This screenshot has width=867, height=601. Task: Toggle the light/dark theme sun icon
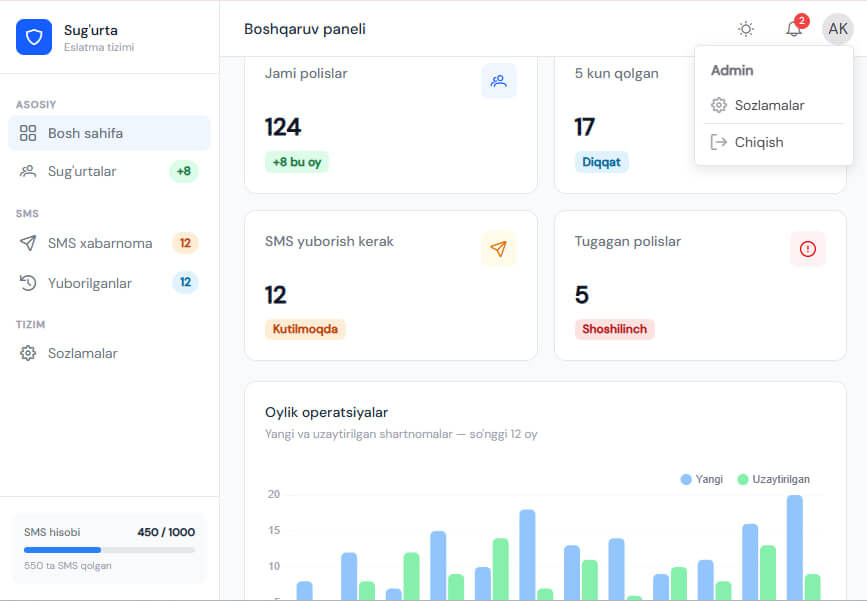coord(745,29)
